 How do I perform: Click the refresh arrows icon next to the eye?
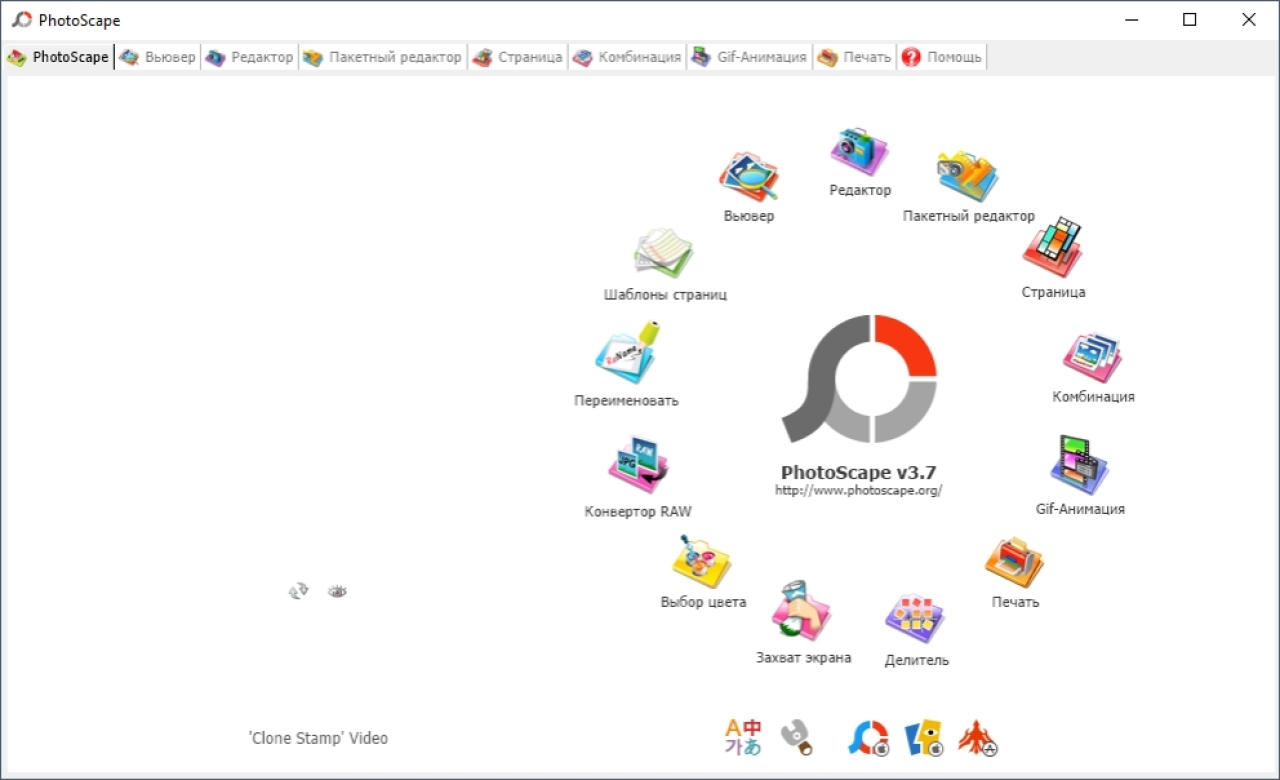(x=298, y=592)
